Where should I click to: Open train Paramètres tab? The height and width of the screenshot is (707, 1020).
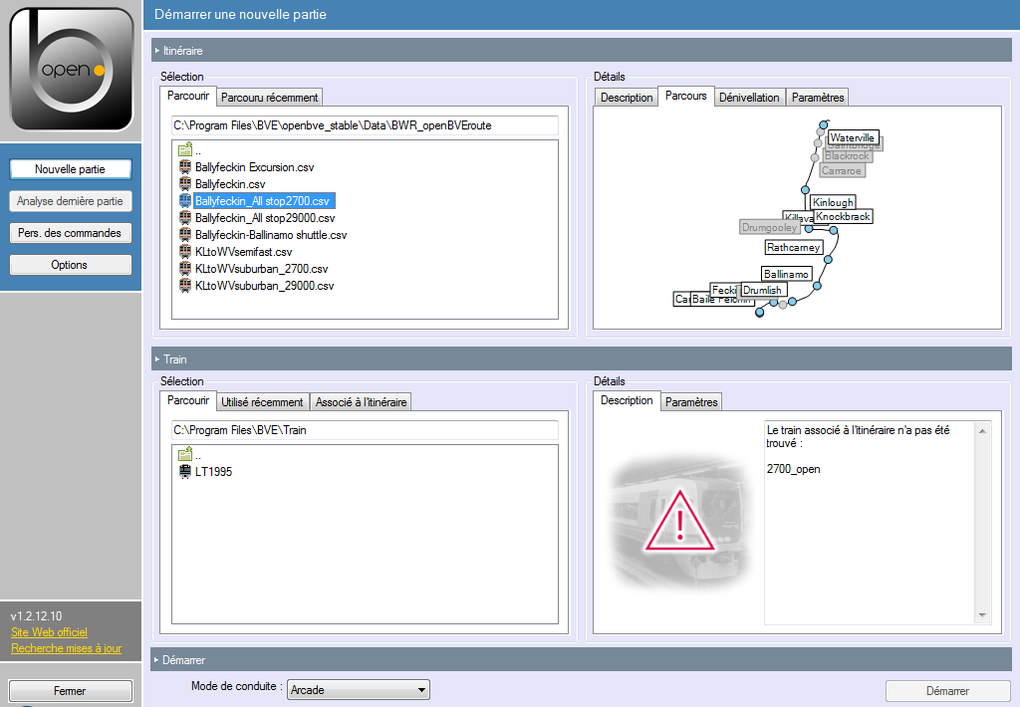pyautogui.click(x=691, y=402)
